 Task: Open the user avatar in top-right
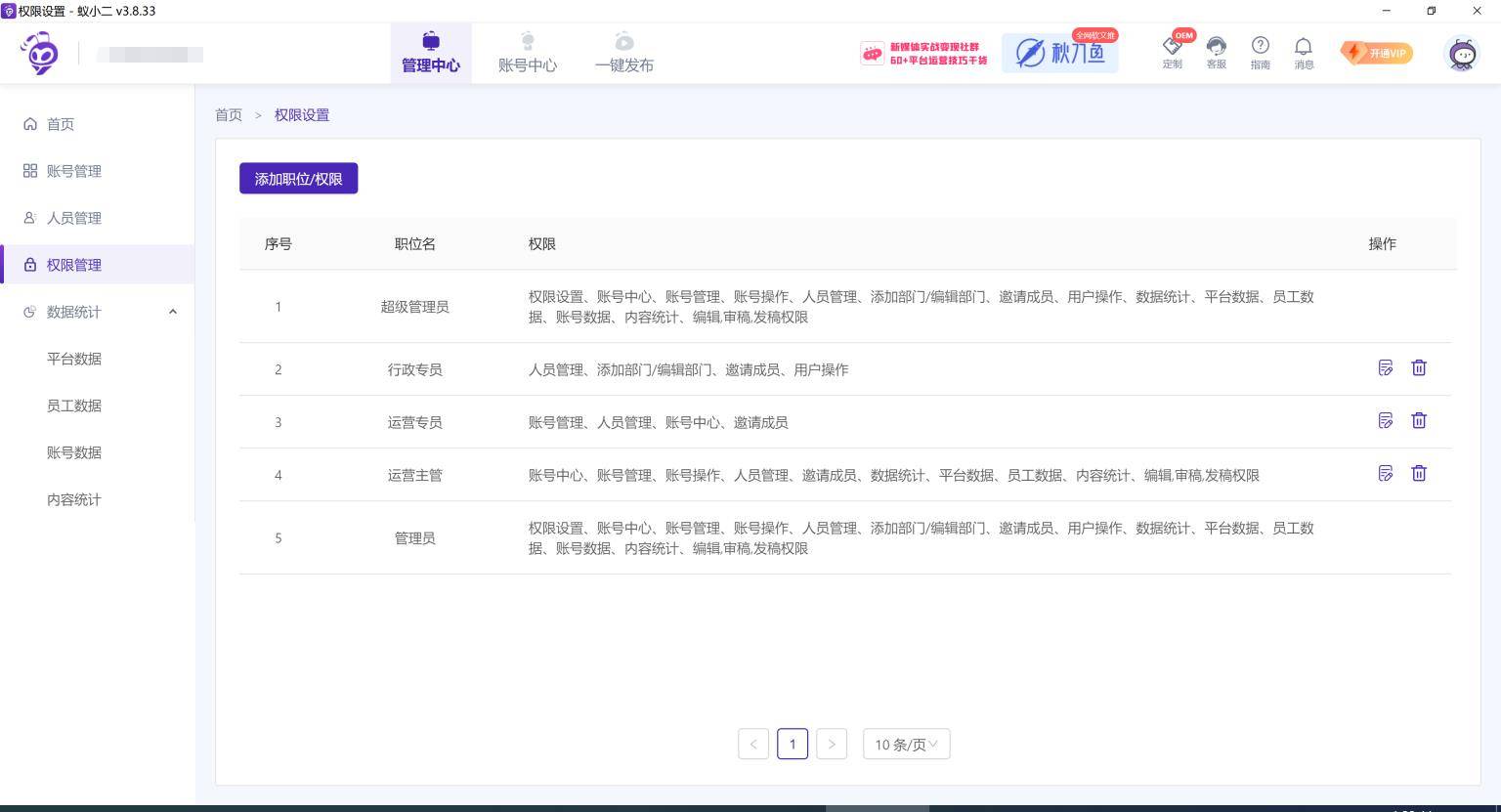click(1462, 54)
